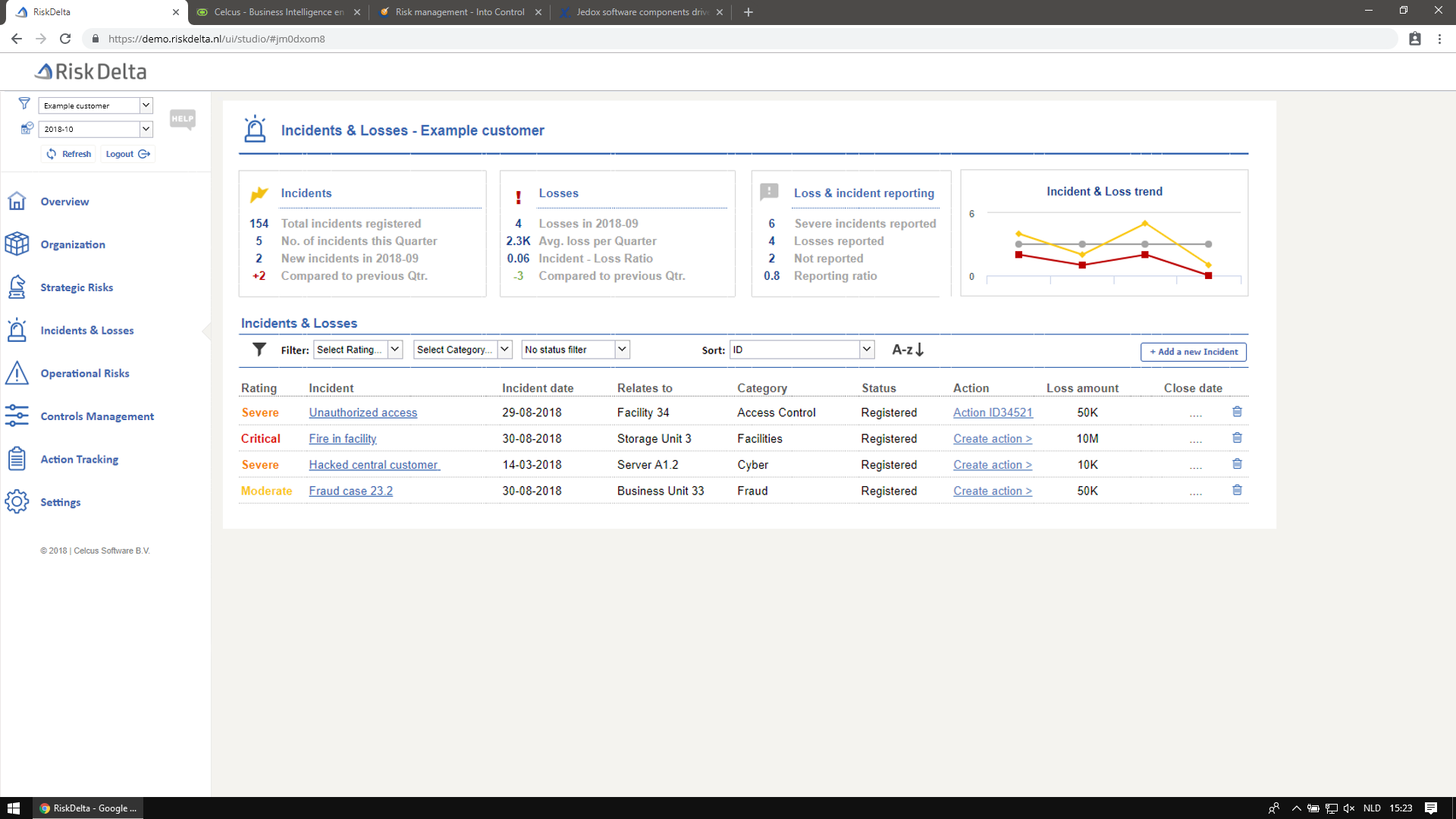Screen dimensions: 1456x819
Task: Click Create action for Fire in facility
Action: pos(993,438)
